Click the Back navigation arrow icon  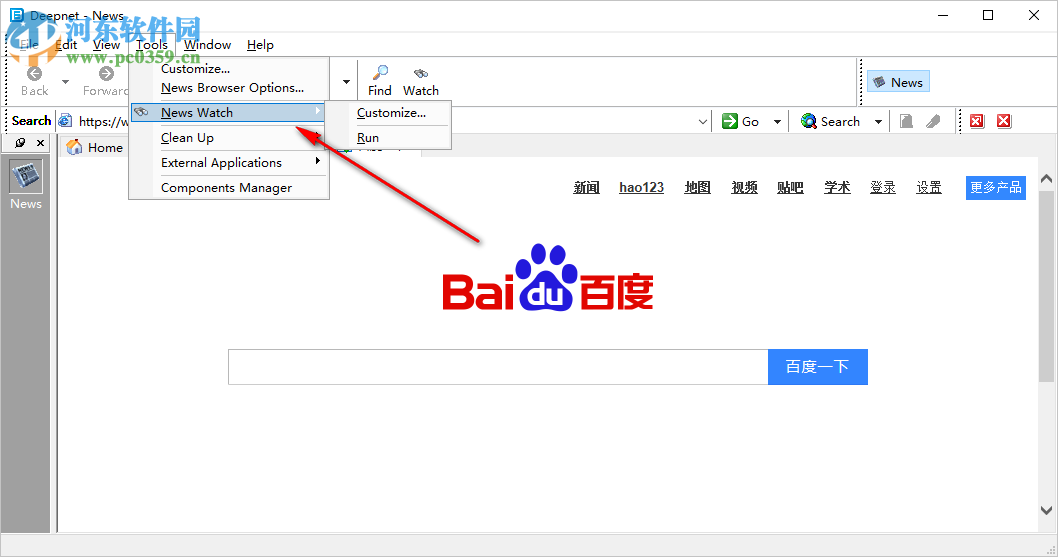click(34, 74)
